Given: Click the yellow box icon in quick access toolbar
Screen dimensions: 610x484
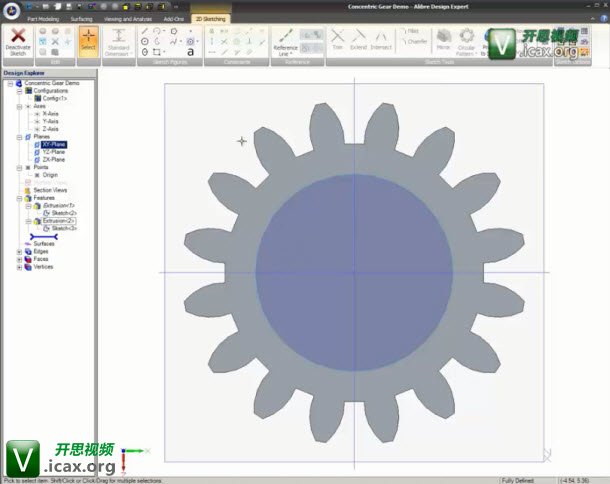Looking at the screenshot, I should point(126,7).
